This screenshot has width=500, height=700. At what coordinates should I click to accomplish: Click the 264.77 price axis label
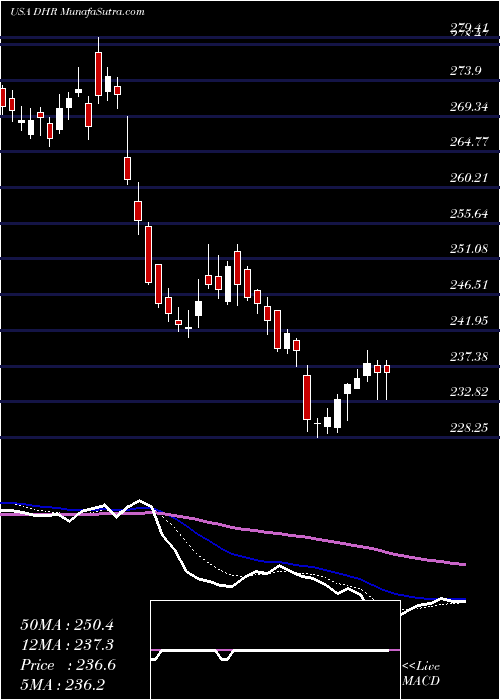[x=468, y=142]
